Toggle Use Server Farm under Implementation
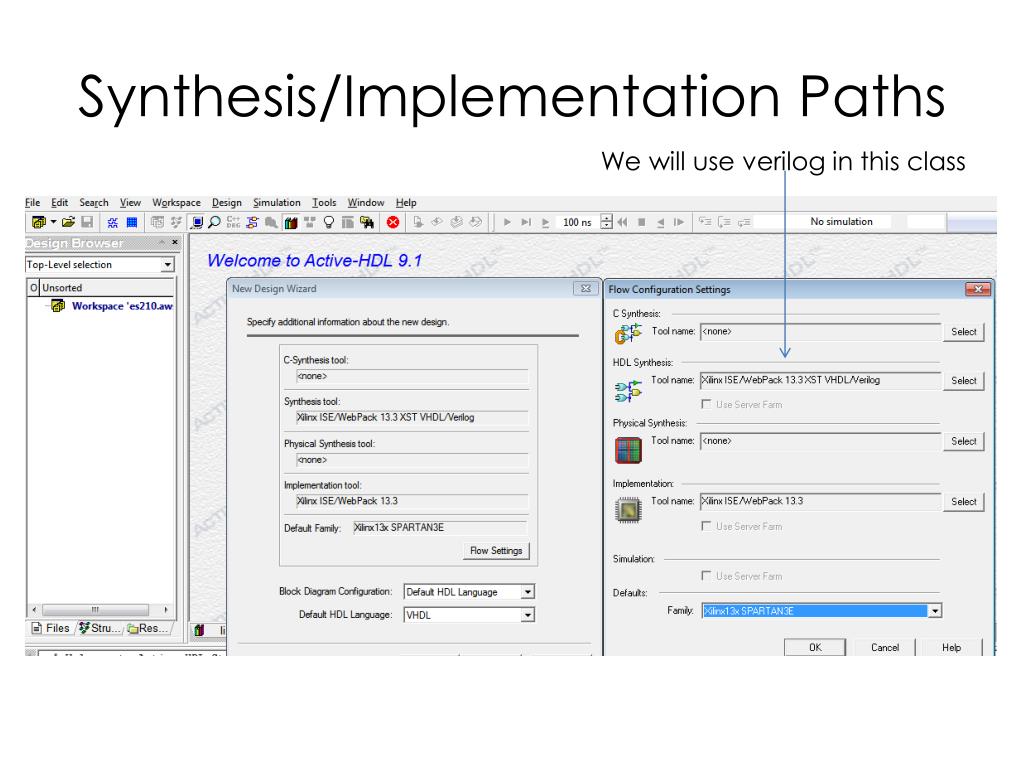The width and height of the screenshot is (1024, 768). [706, 526]
